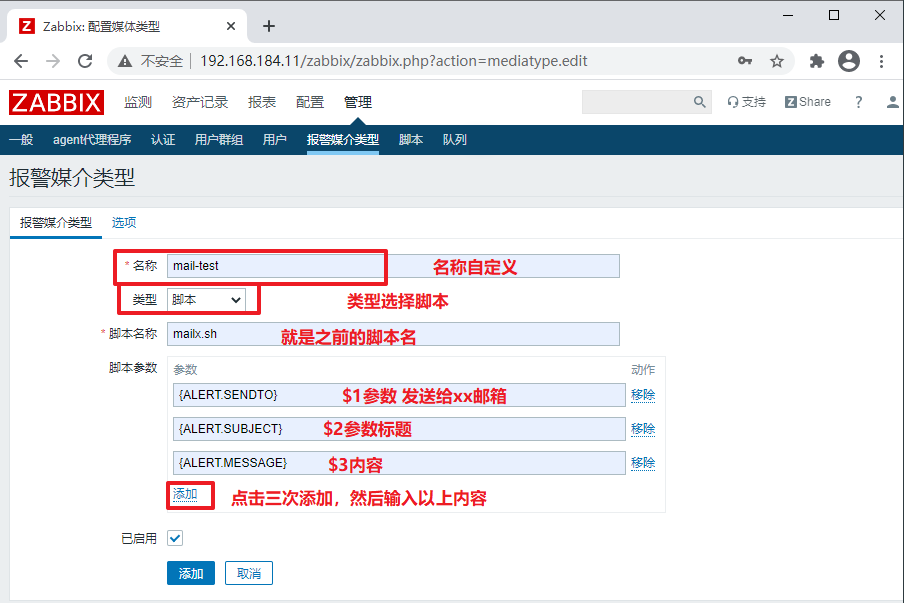Click the Zabbix search magnifier icon
The height and width of the screenshot is (603, 904).
pyautogui.click(x=699, y=102)
